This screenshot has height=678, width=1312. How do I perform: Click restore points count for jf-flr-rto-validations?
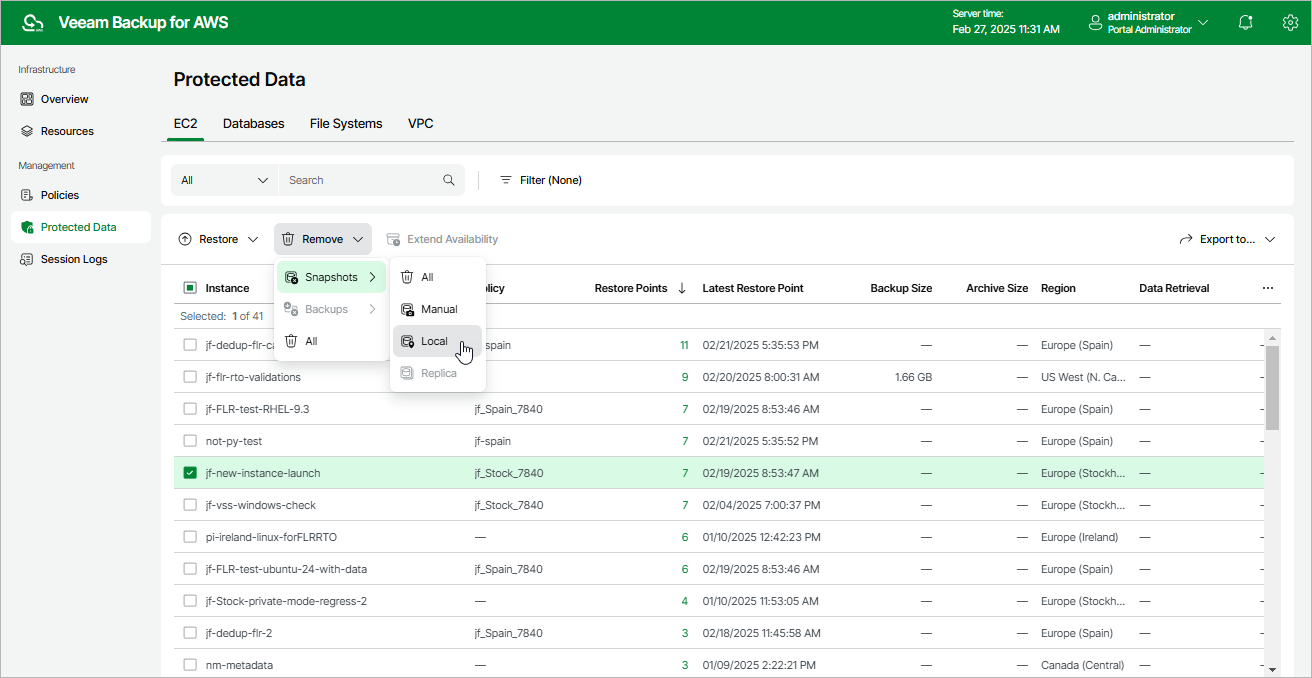684,377
